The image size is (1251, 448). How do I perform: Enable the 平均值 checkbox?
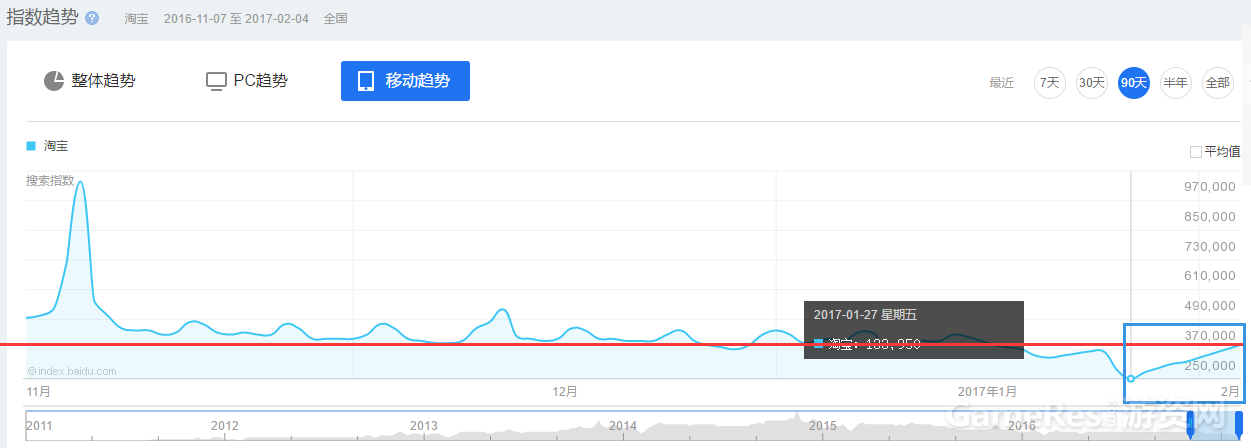tap(1196, 152)
